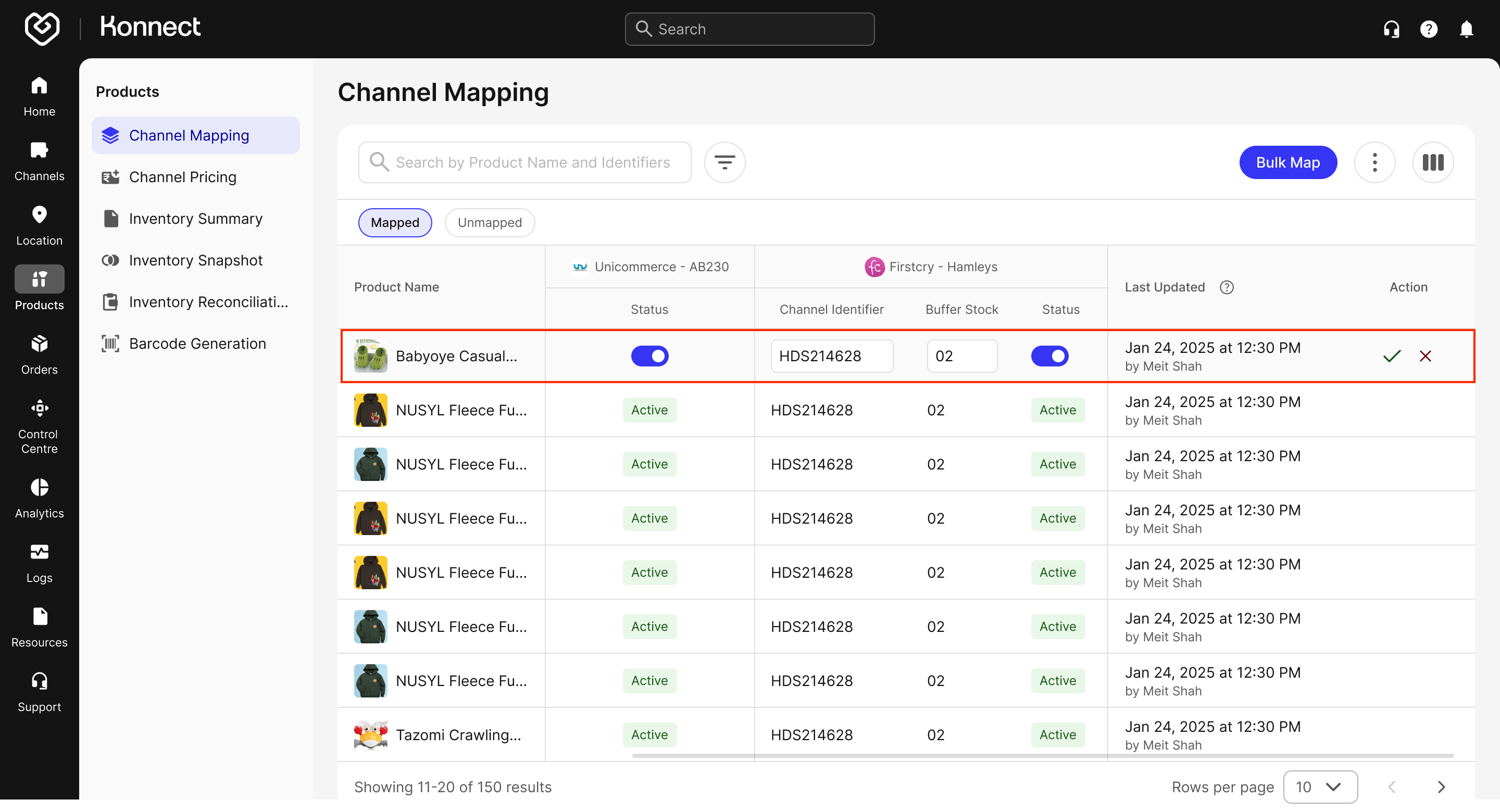The height and width of the screenshot is (812, 1500).
Task: Click the Unicommerce channel logo
Action: point(580,267)
